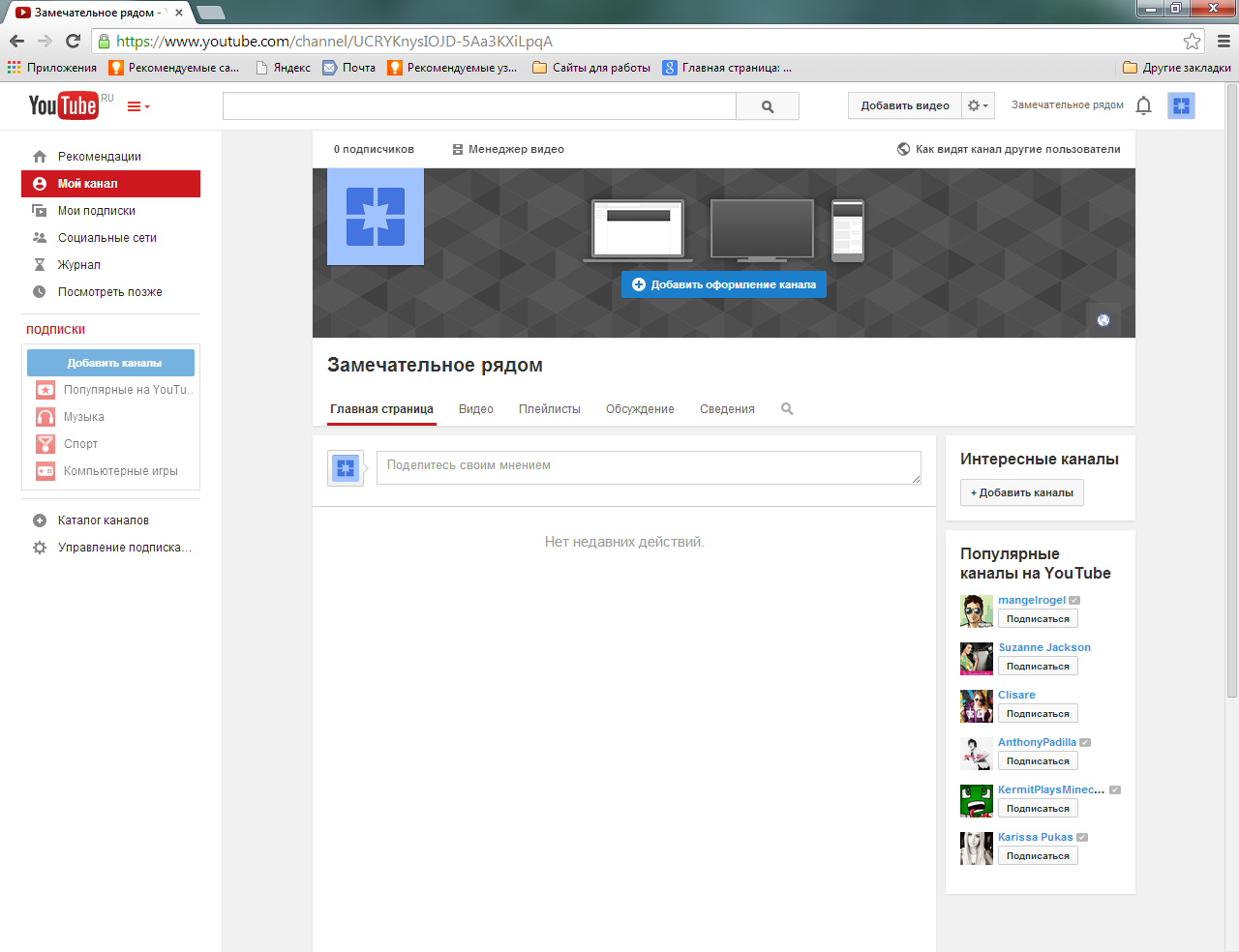Close the Замечательное рядом browser tab
Image resolution: width=1239 pixels, height=952 pixels.
pyautogui.click(x=179, y=13)
